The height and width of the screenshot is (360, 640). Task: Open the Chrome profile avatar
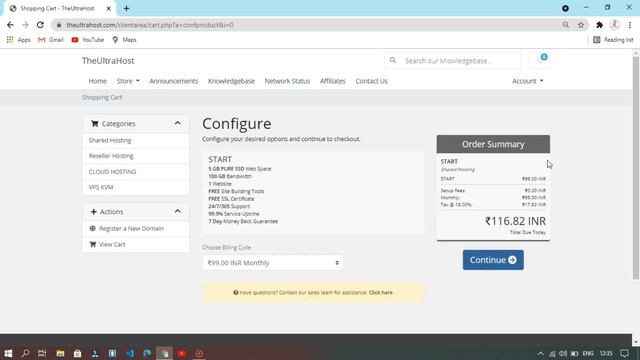[614, 25]
